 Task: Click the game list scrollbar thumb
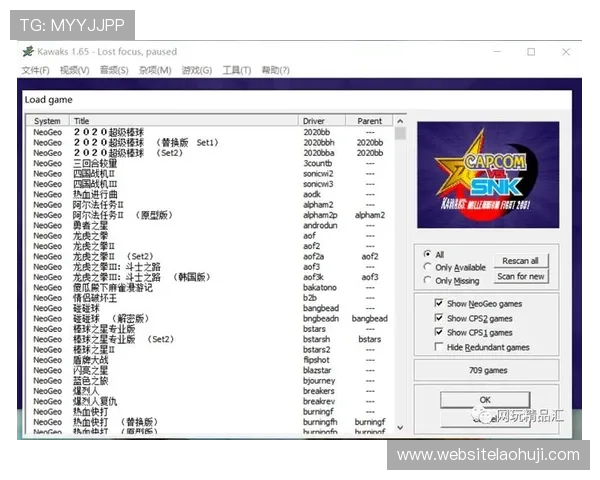pos(400,133)
